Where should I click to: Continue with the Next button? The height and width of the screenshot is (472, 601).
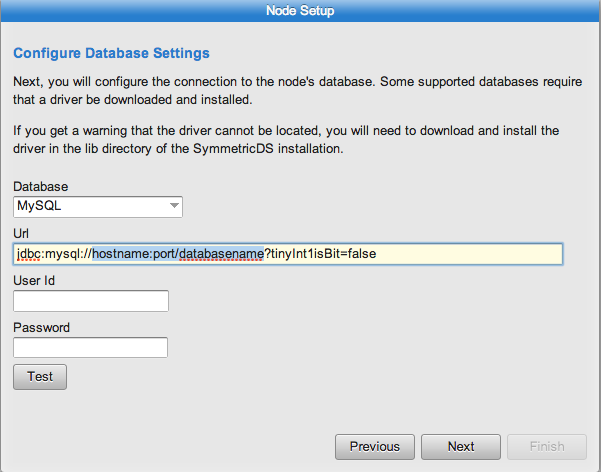tap(461, 447)
